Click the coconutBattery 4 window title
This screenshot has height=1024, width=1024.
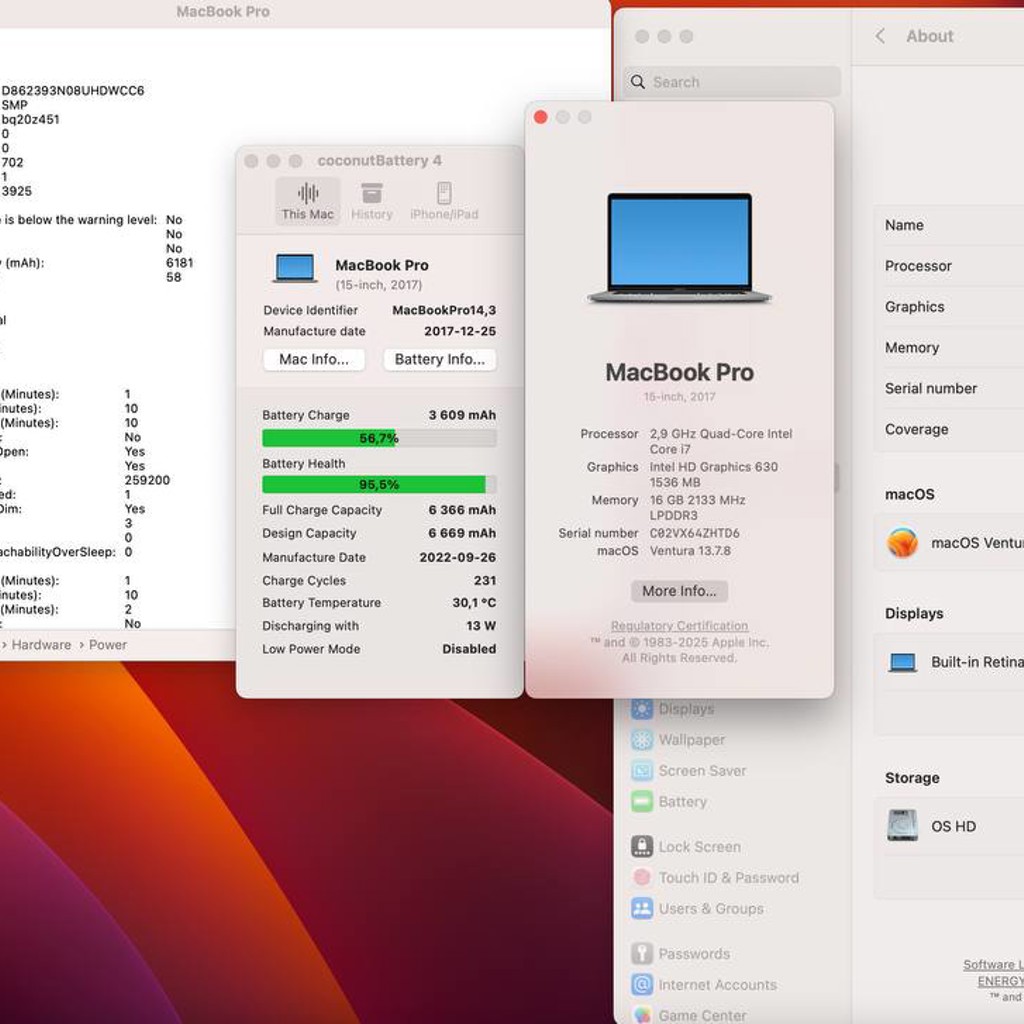[x=379, y=161]
